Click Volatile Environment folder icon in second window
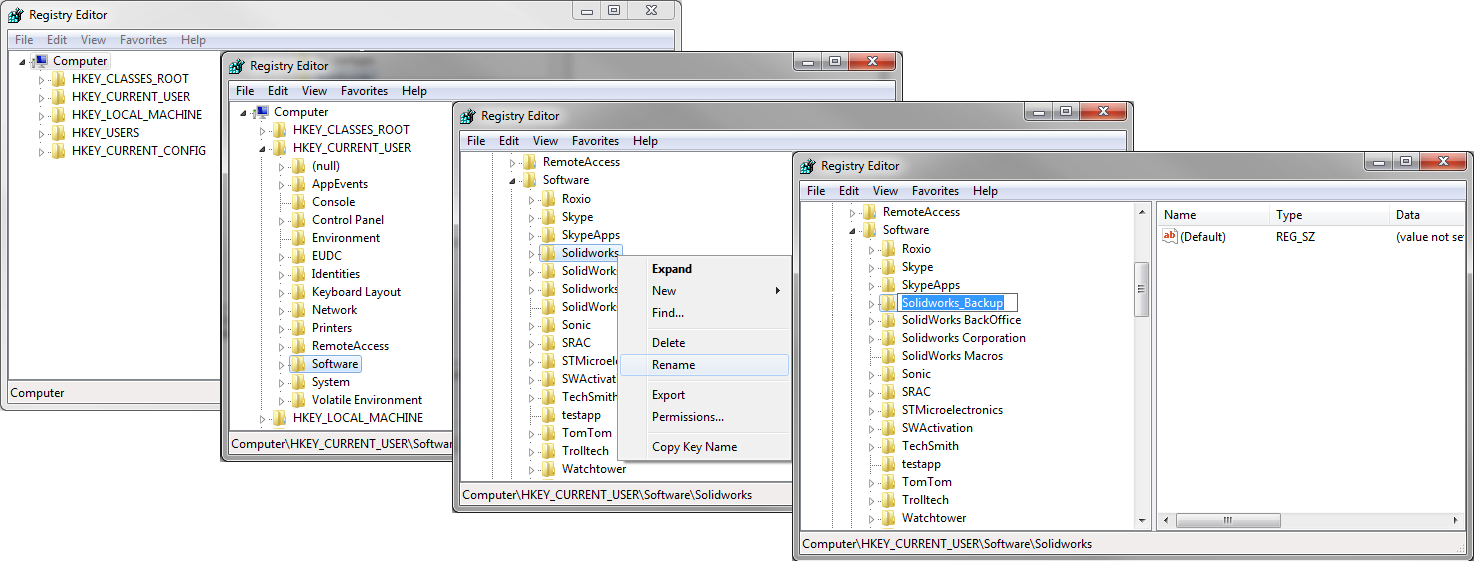The width and height of the screenshot is (1475, 561). coord(298,400)
